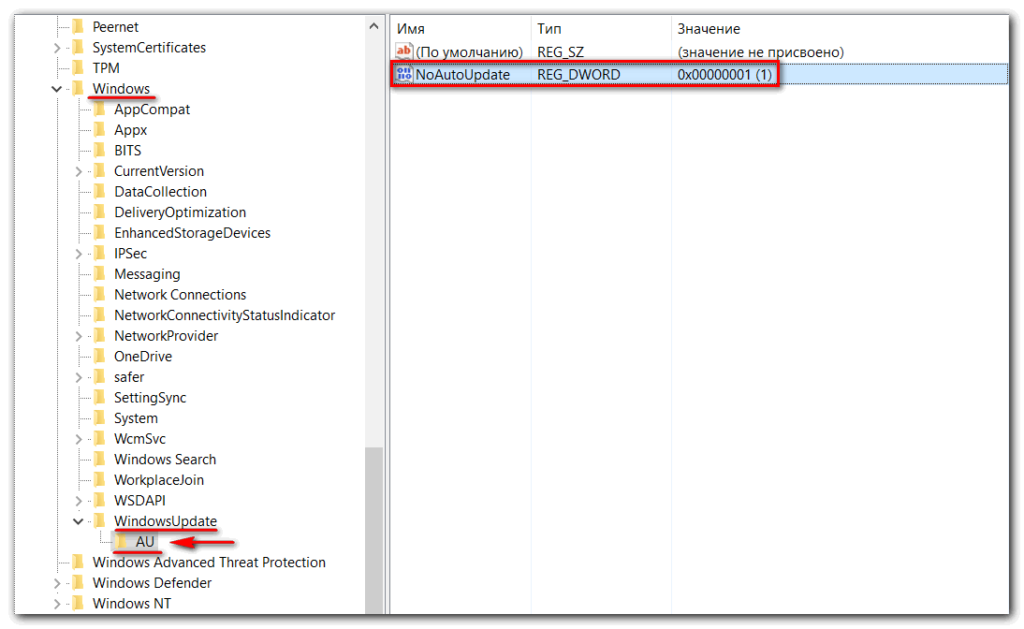1024x629 pixels.
Task: Select the DeliveryOptimization key
Action: [x=179, y=213]
